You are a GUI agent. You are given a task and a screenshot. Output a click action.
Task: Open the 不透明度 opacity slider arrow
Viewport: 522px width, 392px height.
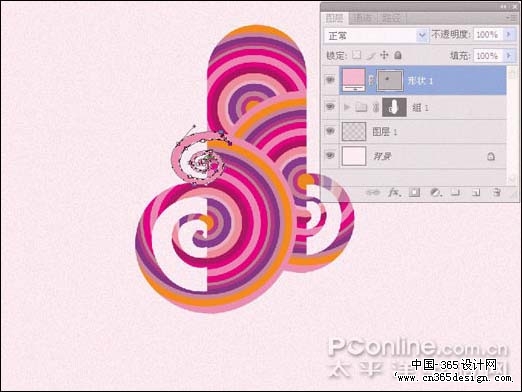tap(509, 35)
